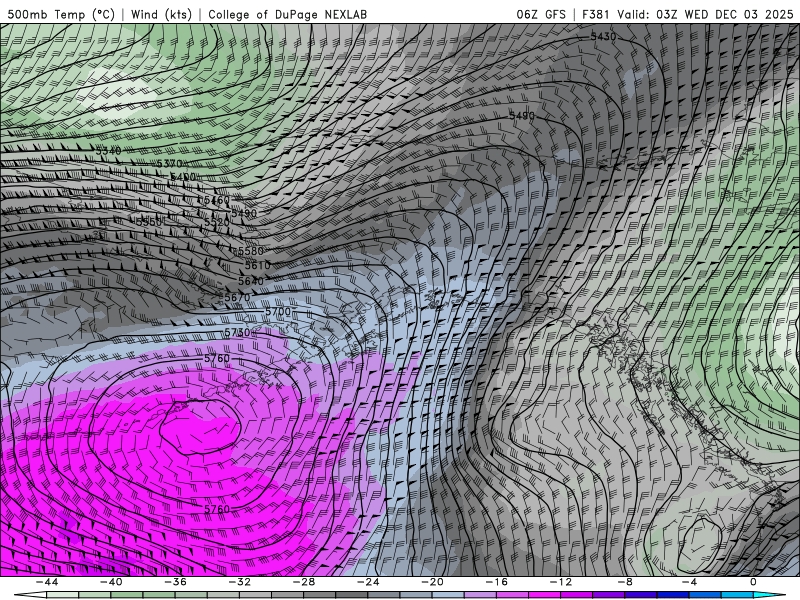This screenshot has height=600, width=800.
Task: Click the 5430 height contour label
Action: [x=603, y=36]
